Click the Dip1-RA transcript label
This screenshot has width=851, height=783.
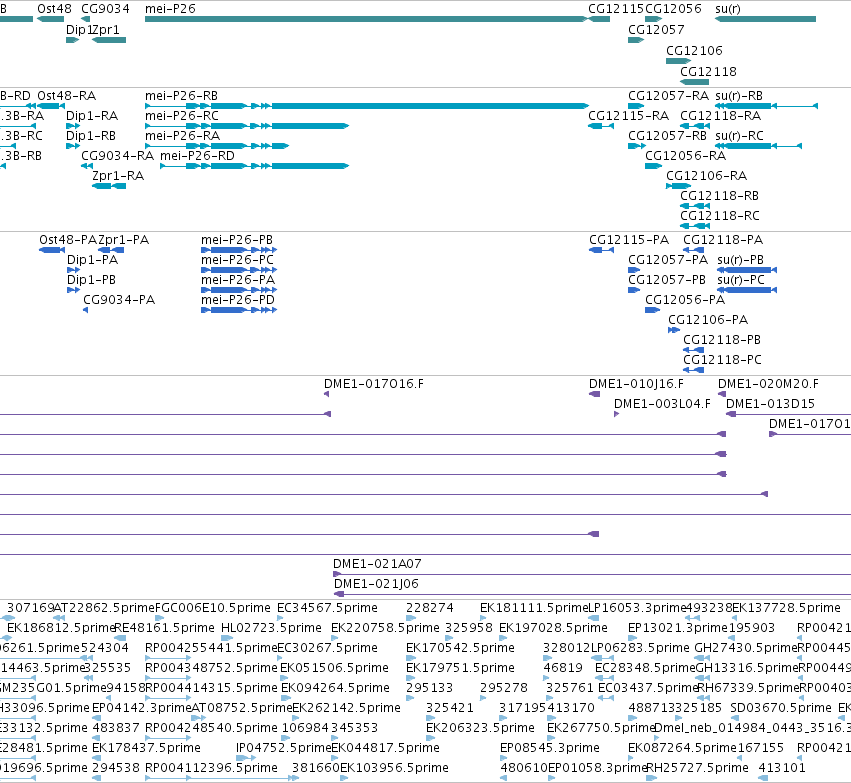click(92, 116)
